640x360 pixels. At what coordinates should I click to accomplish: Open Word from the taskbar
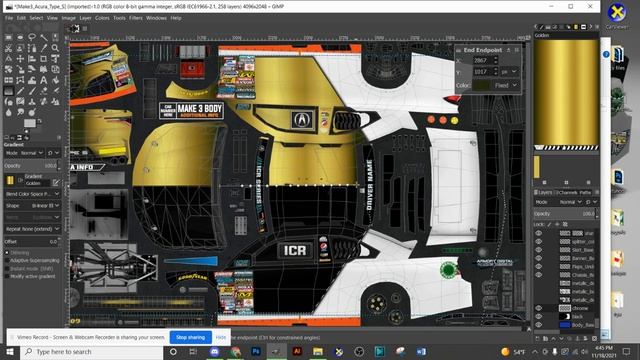[x=421, y=351]
